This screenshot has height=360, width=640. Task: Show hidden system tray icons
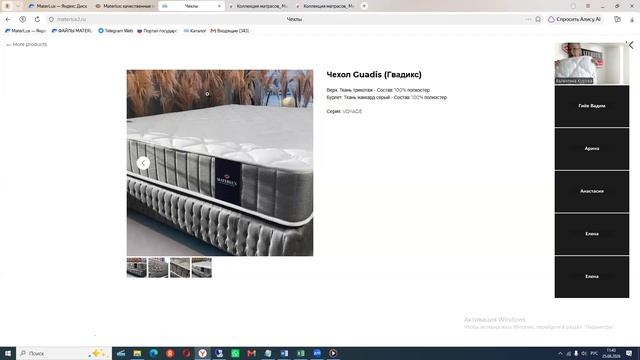tap(560, 353)
